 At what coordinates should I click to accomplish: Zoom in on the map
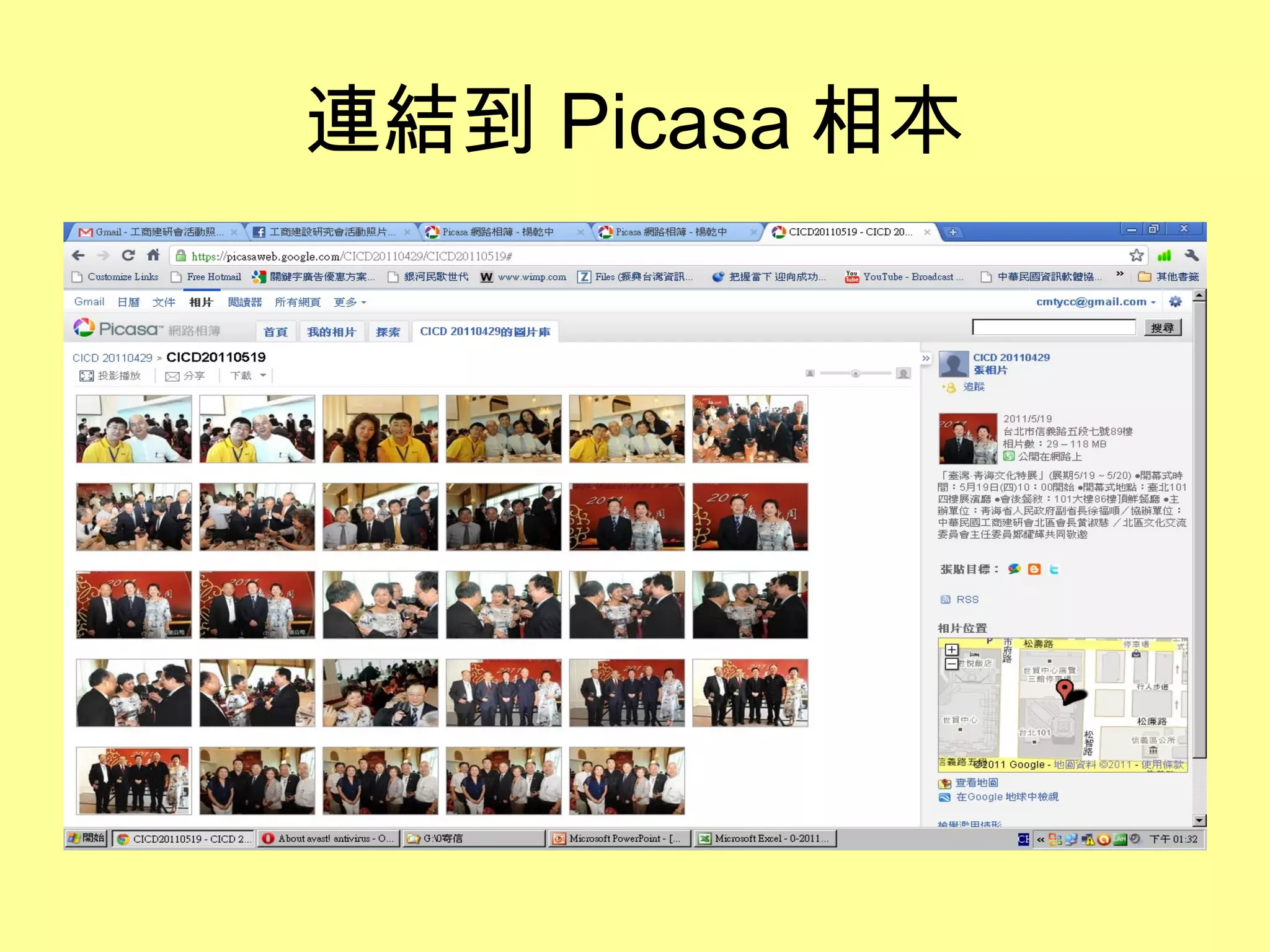click(x=952, y=650)
